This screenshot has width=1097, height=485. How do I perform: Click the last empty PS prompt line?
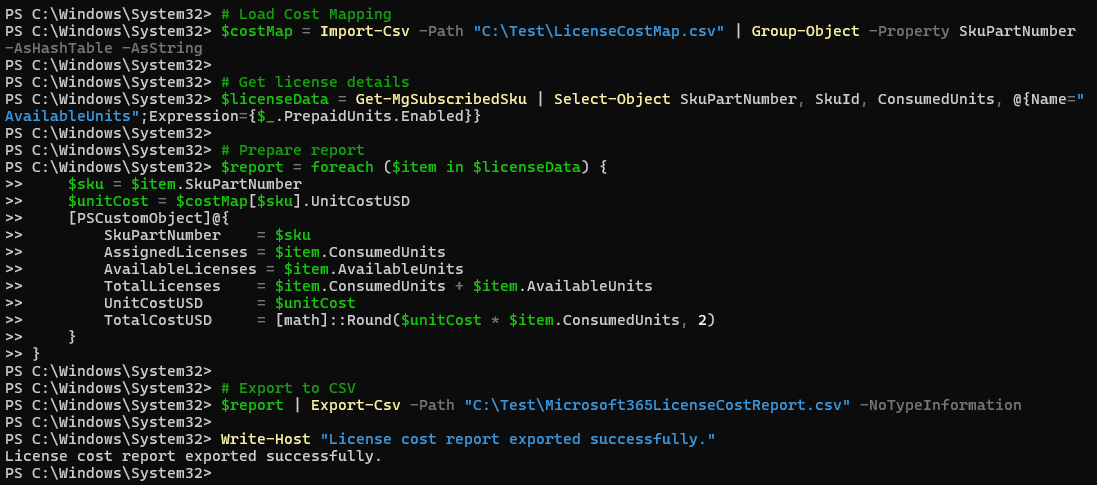(x=108, y=472)
